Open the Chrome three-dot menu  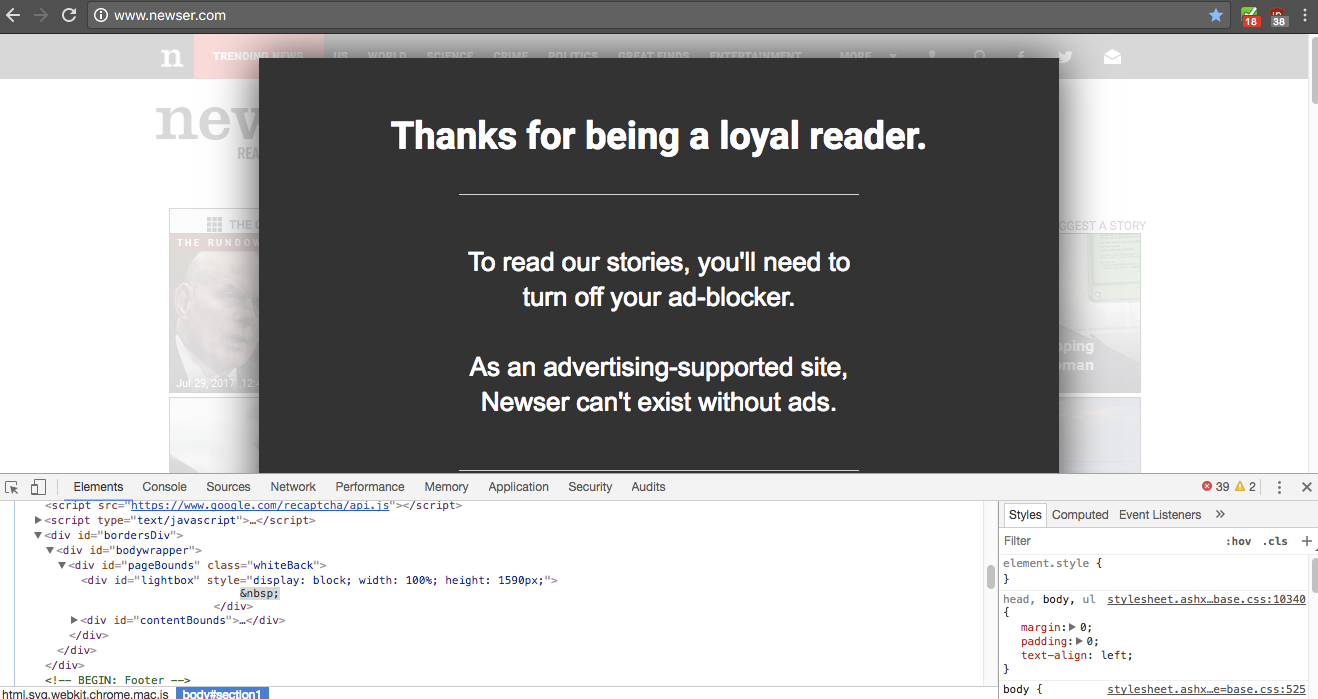(1305, 15)
